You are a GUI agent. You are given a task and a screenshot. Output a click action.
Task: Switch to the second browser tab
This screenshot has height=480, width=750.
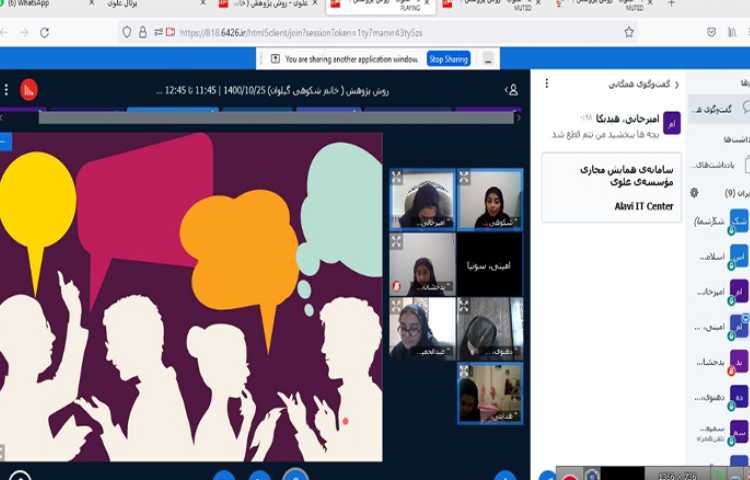tap(155, 4)
